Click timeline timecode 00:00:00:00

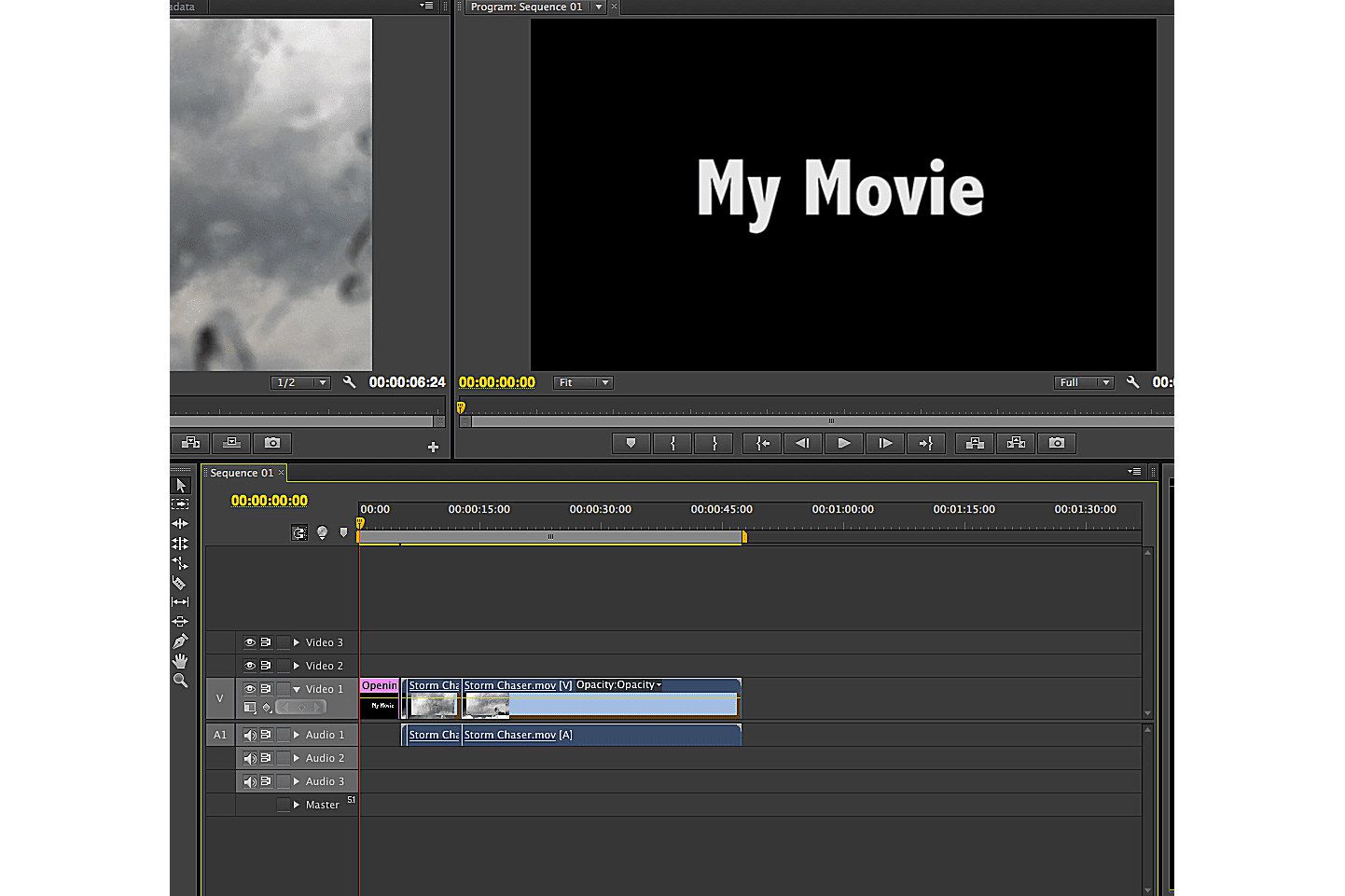(x=270, y=501)
